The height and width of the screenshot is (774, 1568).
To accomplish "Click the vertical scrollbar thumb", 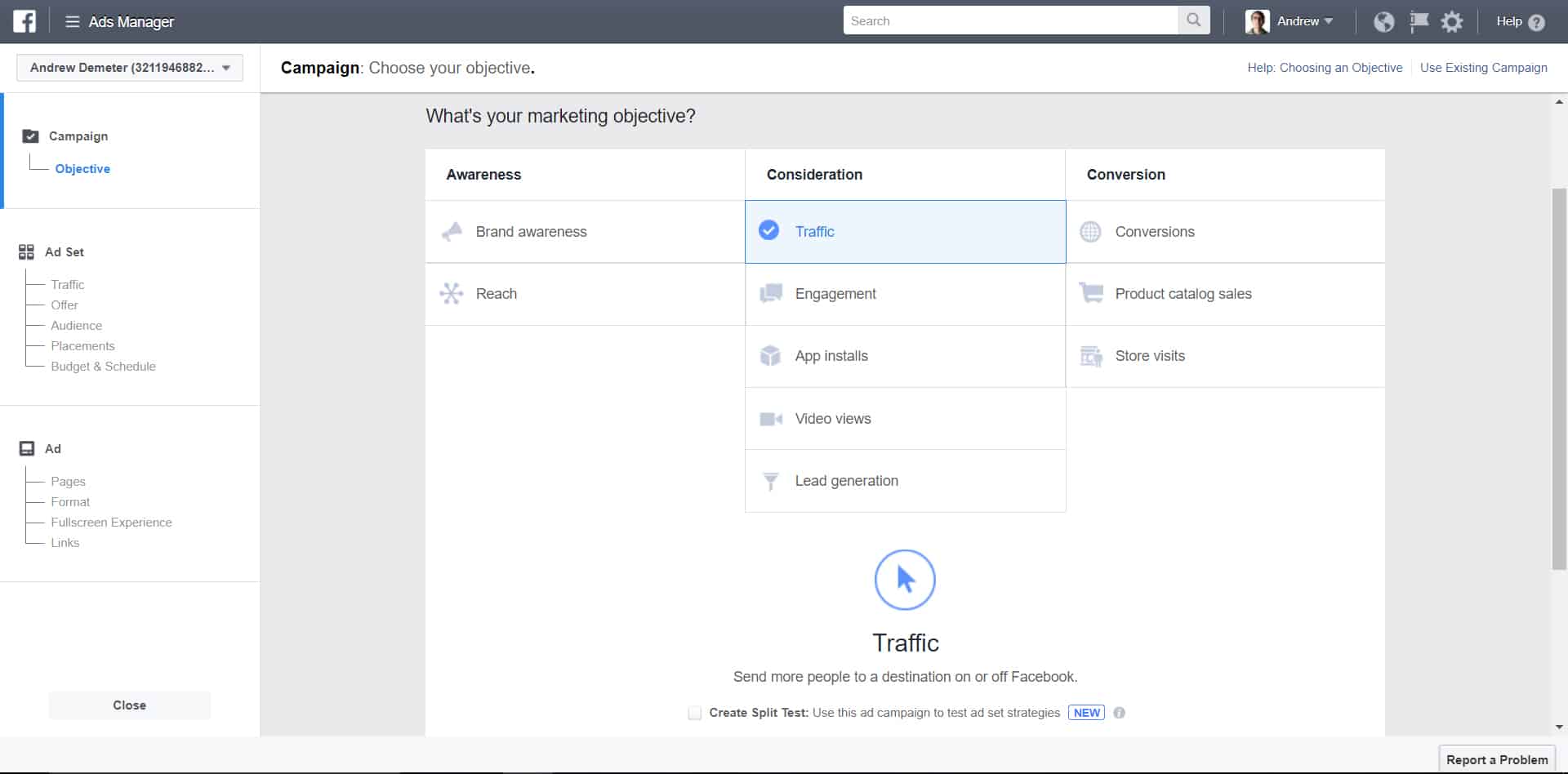I will [x=1559, y=379].
